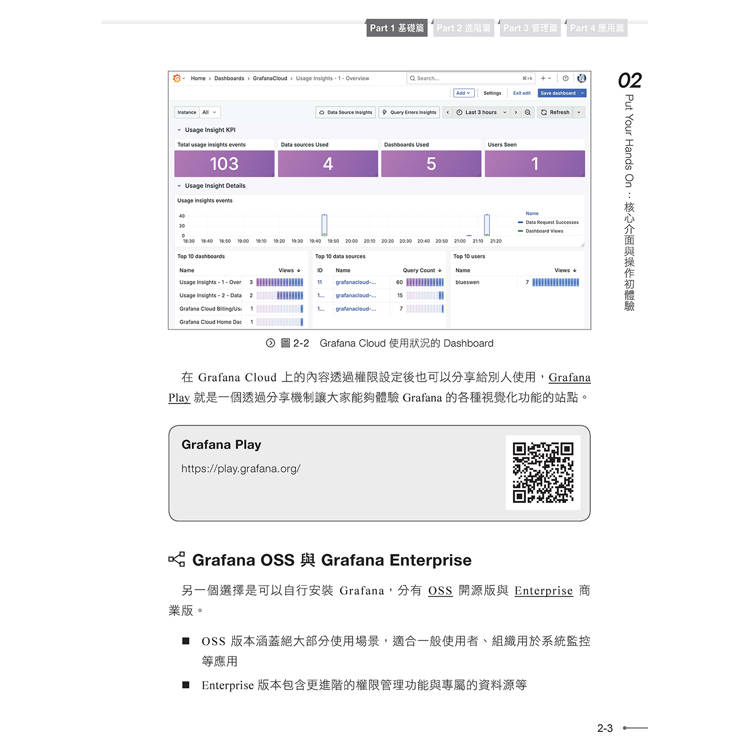Click the plus icon in top bar

[x=545, y=78]
